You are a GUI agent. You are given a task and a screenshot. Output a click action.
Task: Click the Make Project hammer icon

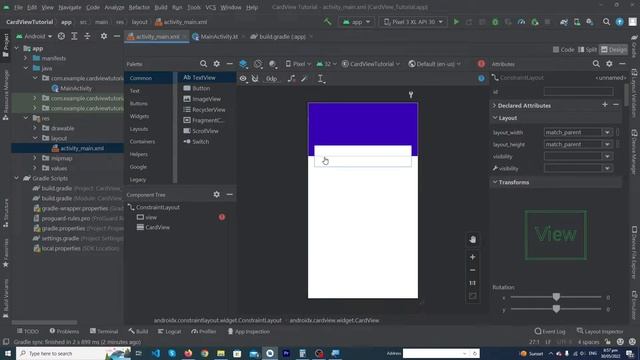click(327, 22)
